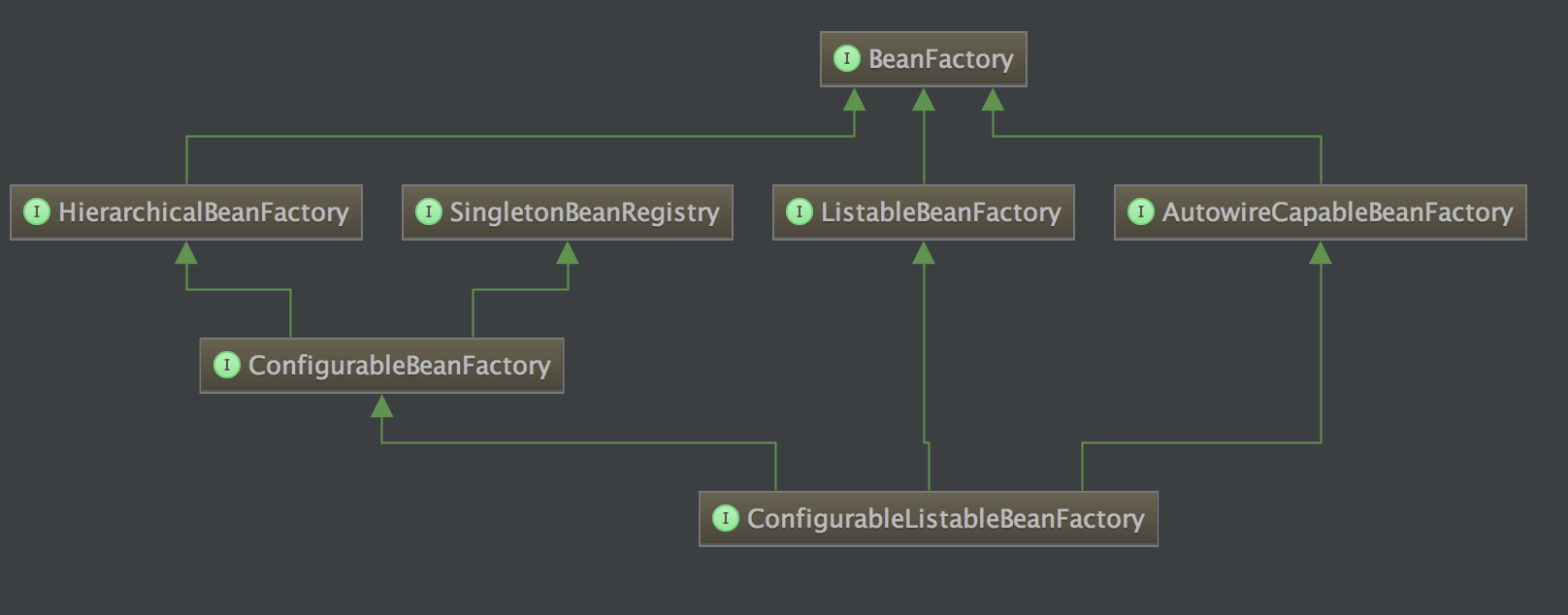Click the interface icon of SingletonBeanRegistry
Viewport: 1568px width, 615px height.
tap(428, 211)
